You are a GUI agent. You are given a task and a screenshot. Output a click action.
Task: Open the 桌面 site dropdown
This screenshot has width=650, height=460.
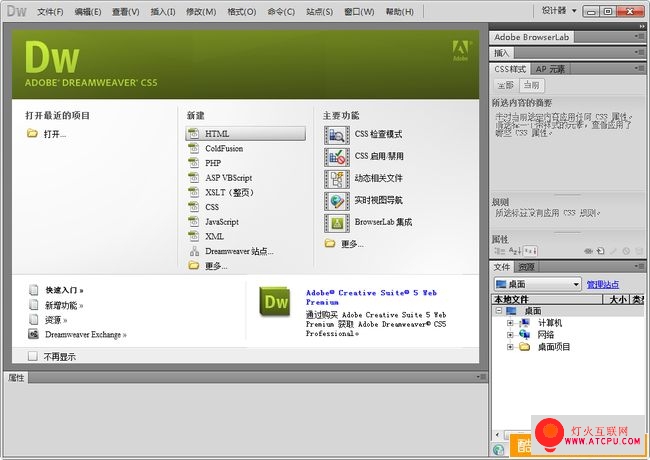coord(538,284)
